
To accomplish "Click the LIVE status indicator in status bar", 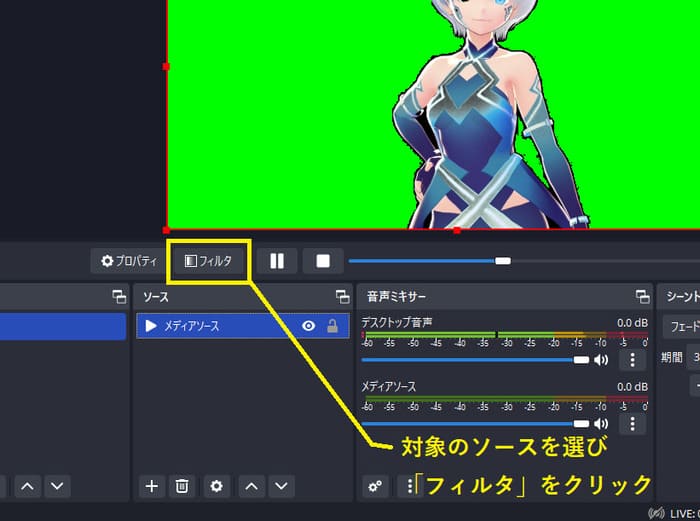I will pos(674,513).
